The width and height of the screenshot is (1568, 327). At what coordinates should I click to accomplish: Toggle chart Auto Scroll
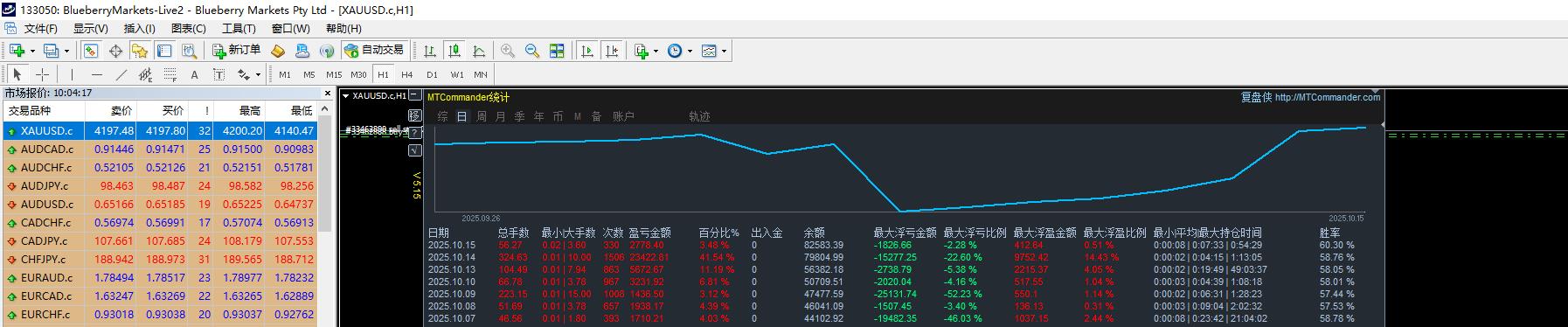coord(587,51)
